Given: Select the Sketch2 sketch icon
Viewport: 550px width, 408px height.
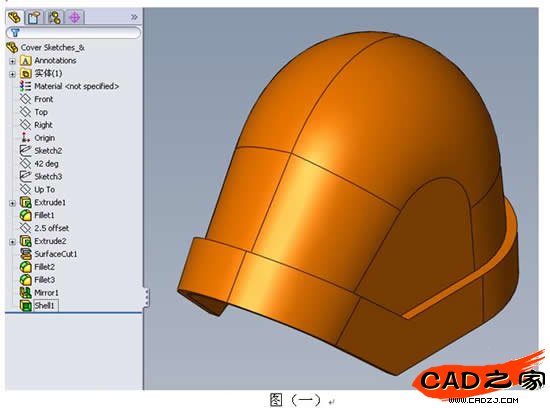Looking at the screenshot, I should 25,151.
